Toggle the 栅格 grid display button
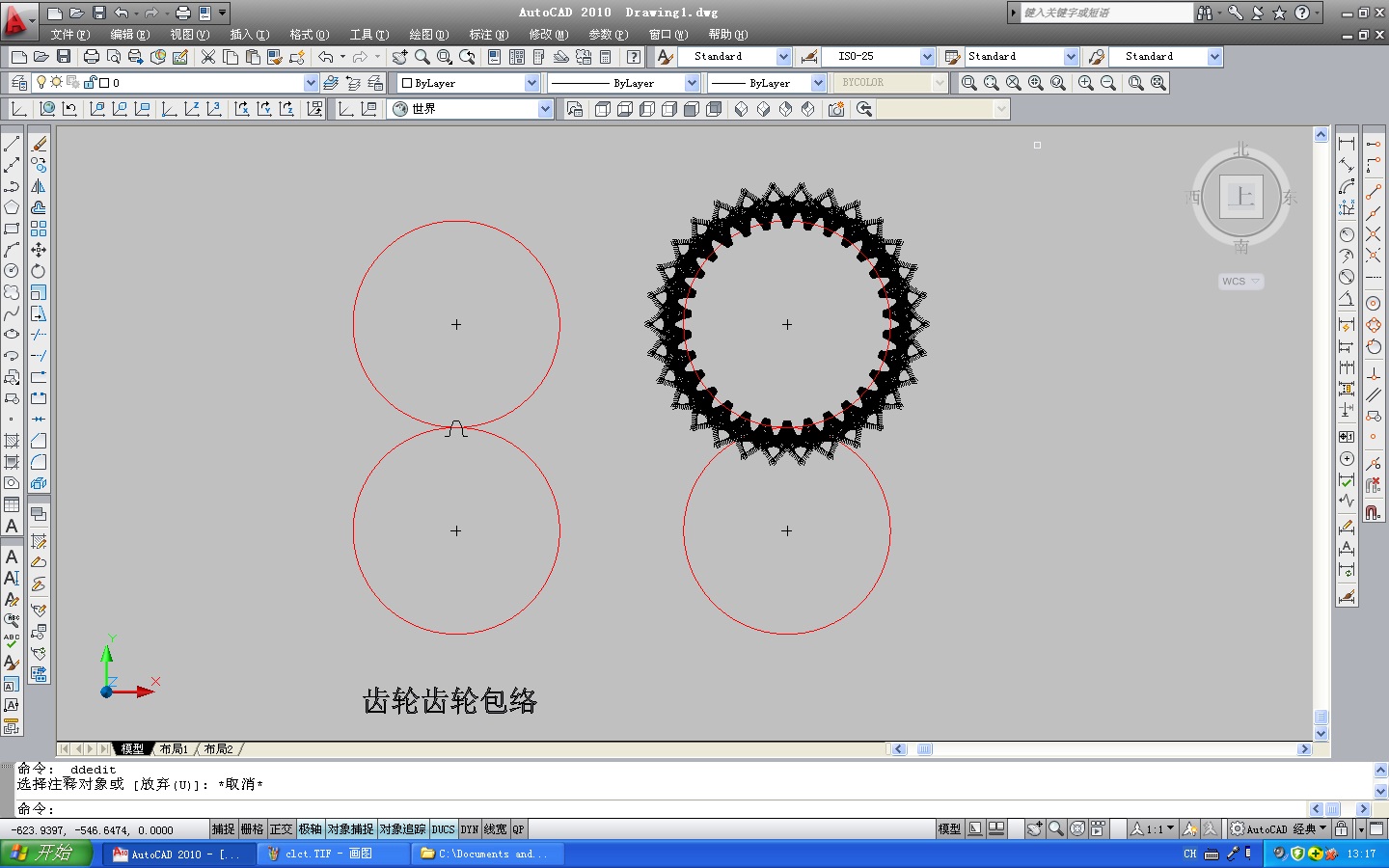Image resolution: width=1389 pixels, height=868 pixels. pyautogui.click(x=252, y=829)
